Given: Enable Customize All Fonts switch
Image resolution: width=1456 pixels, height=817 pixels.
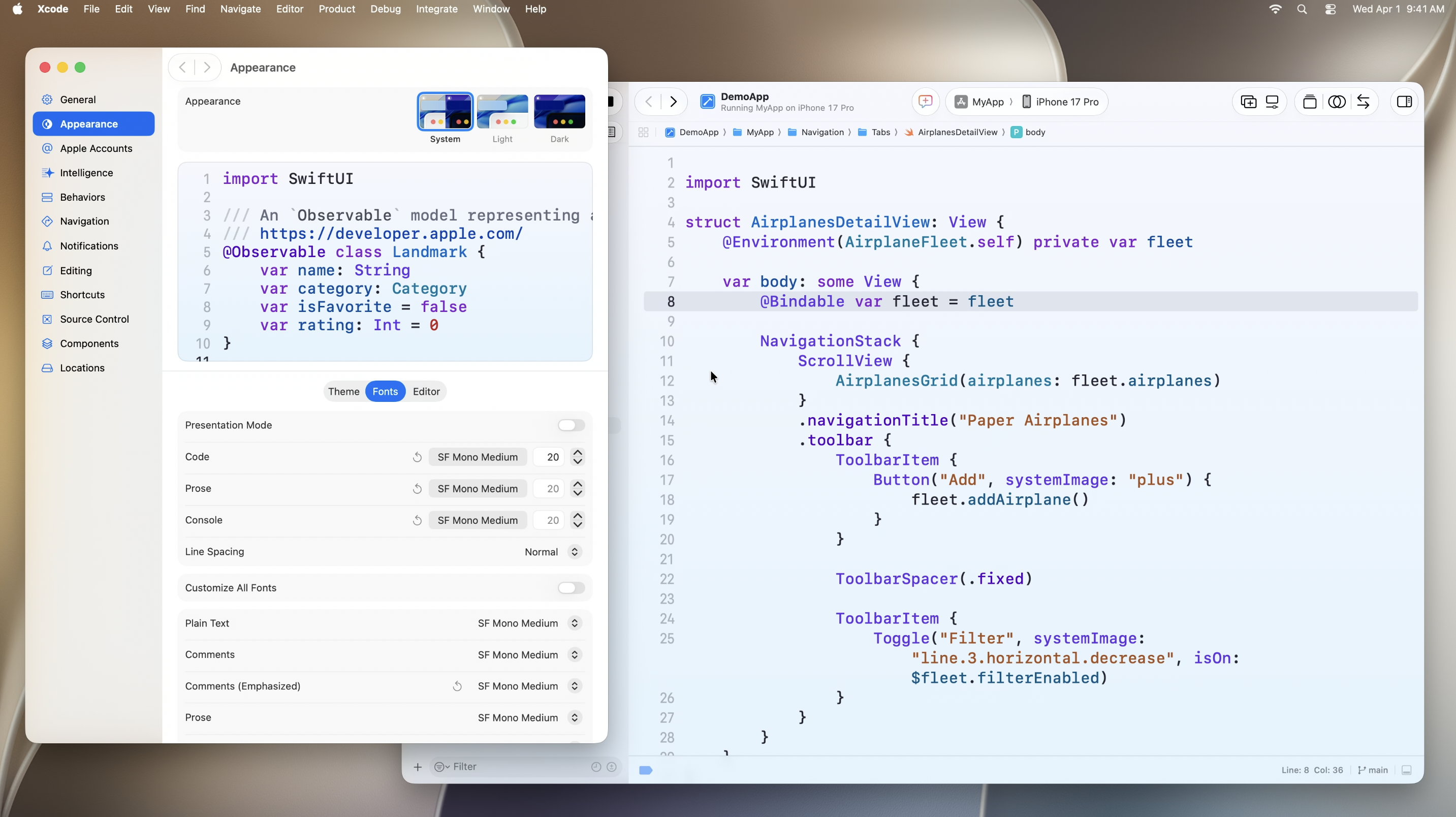Looking at the screenshot, I should click(x=571, y=588).
